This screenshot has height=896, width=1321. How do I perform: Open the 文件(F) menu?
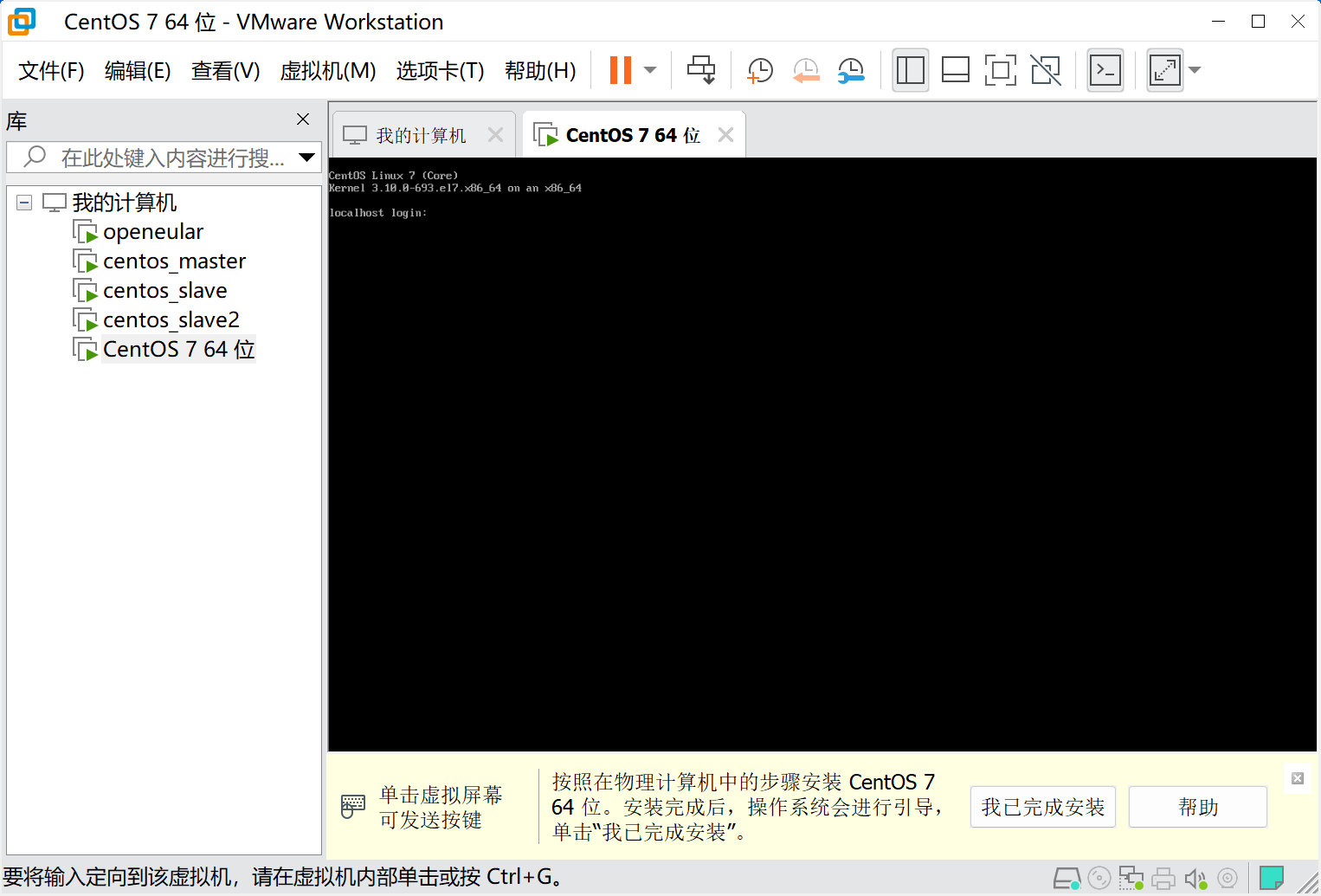point(51,71)
